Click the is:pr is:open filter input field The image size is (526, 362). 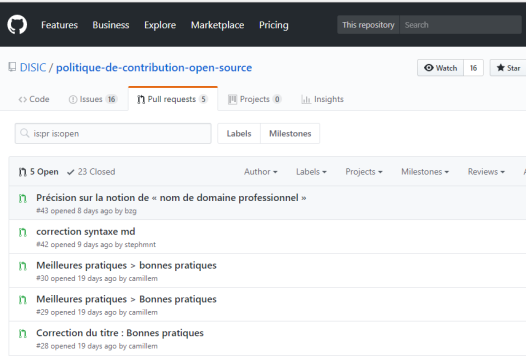coord(113,134)
